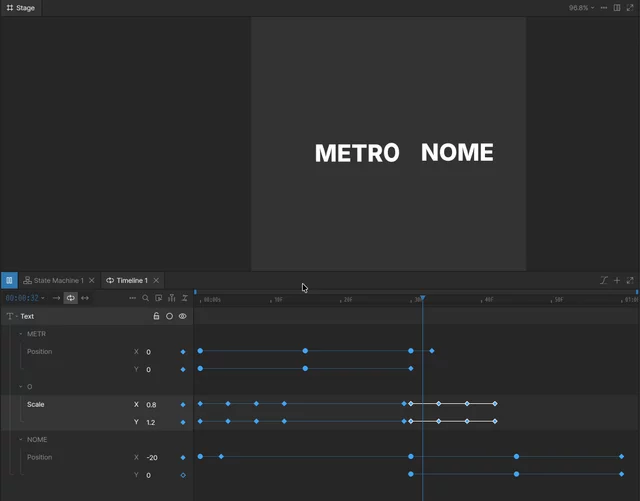The image size is (640, 501).
Task: Toggle keyframe diamond for NOME Position X
Action: coord(183,458)
